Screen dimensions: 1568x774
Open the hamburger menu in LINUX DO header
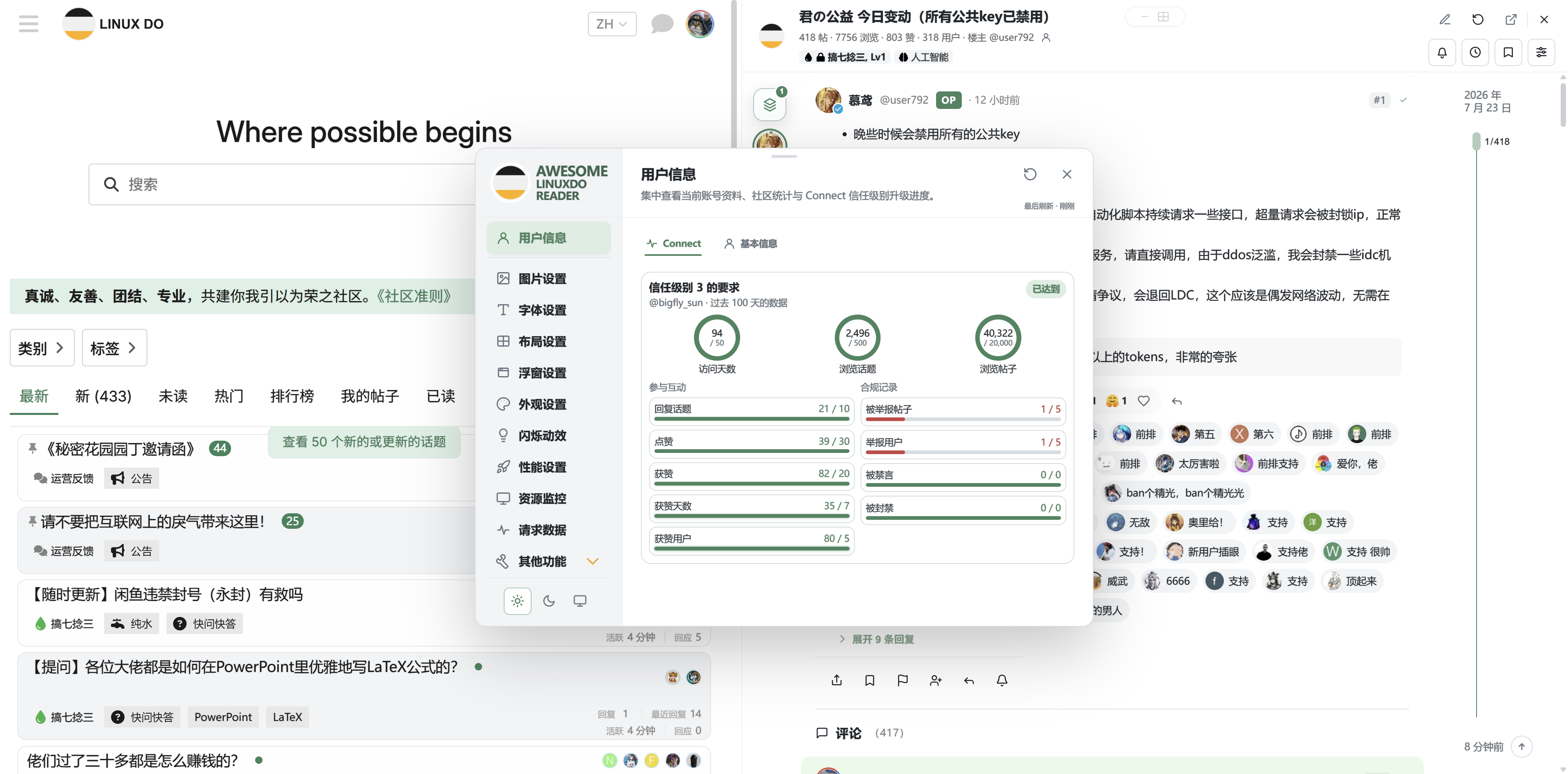(x=28, y=24)
